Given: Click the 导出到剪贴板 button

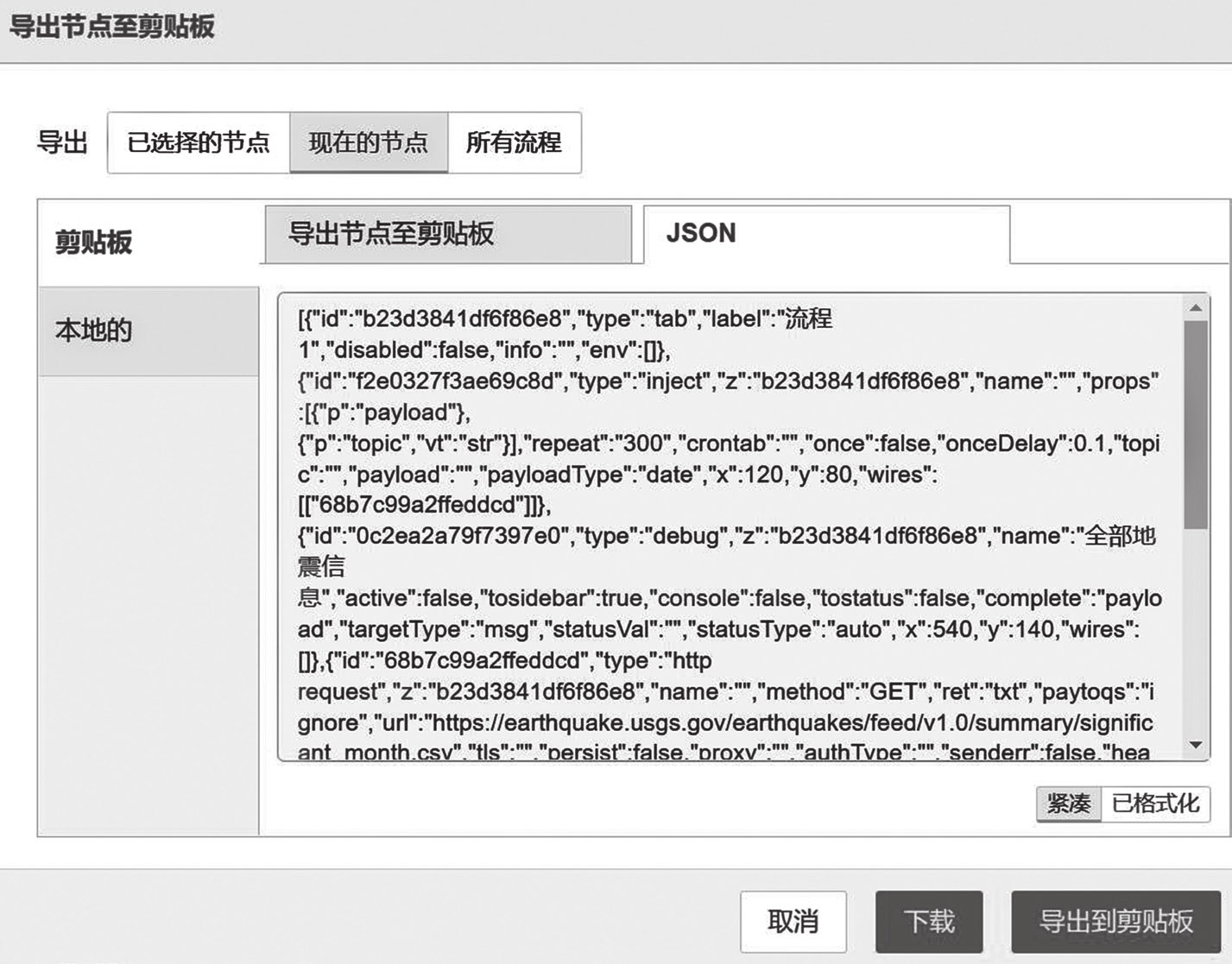Looking at the screenshot, I should coord(1115,922).
